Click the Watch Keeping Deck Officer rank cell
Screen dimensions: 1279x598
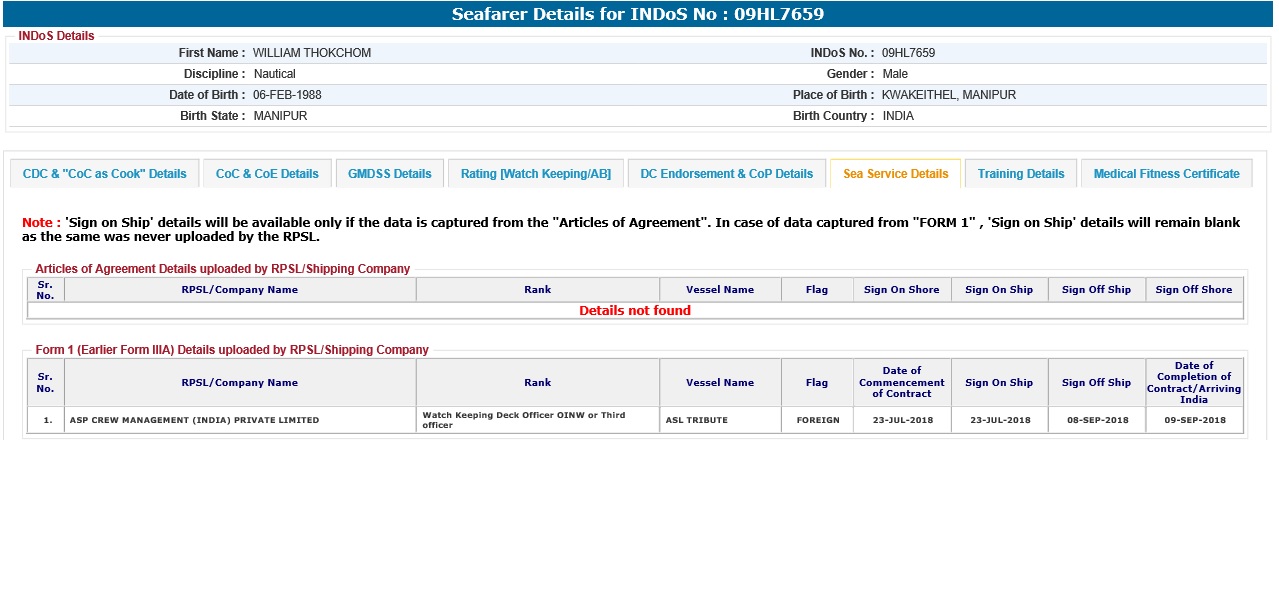click(x=523, y=420)
